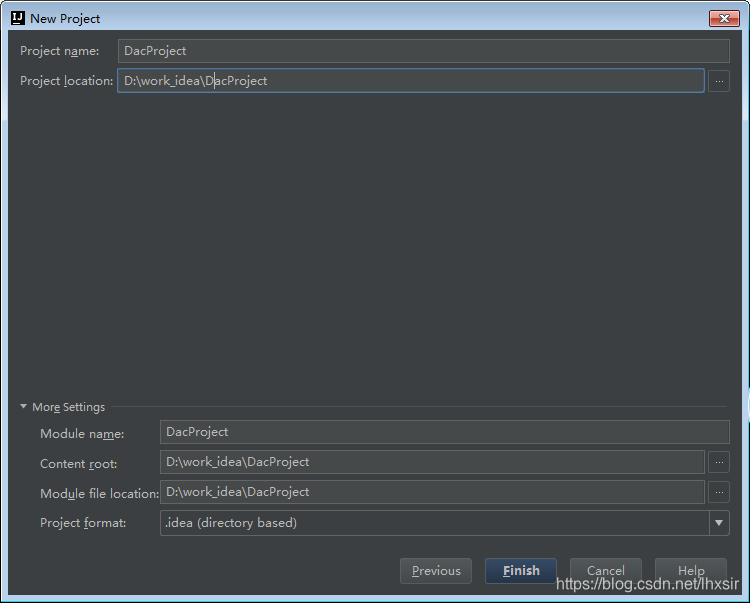Image resolution: width=750 pixels, height=603 pixels.
Task: Cancel the New Project wizard
Action: pyautogui.click(x=606, y=570)
